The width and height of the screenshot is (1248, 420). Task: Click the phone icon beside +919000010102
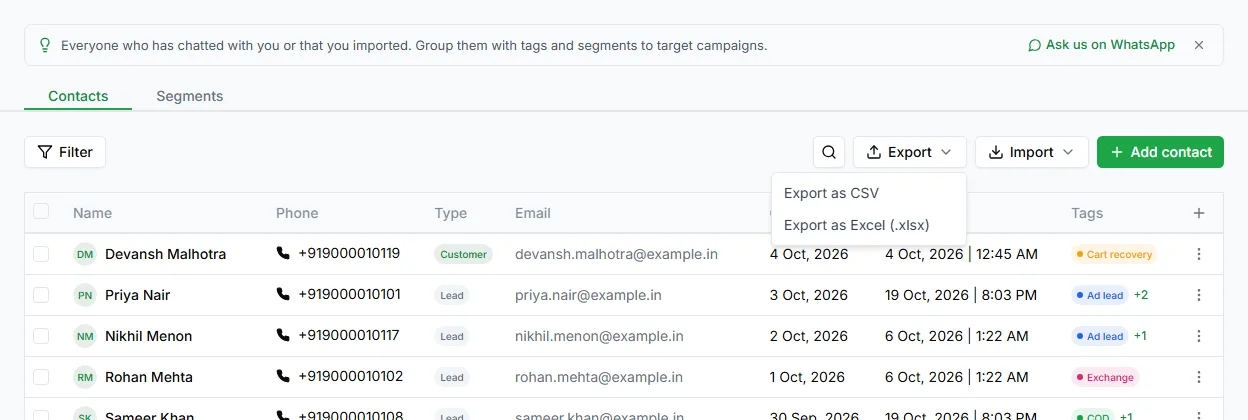click(x=283, y=376)
